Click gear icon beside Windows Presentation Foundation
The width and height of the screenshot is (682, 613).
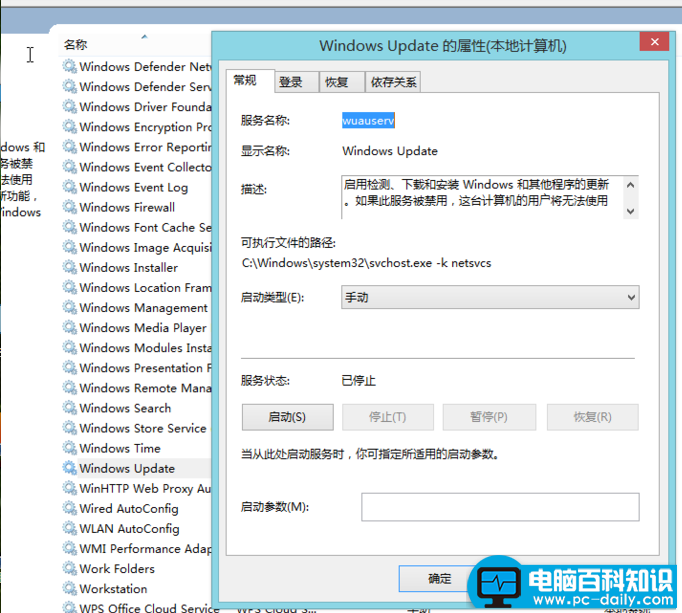point(69,368)
